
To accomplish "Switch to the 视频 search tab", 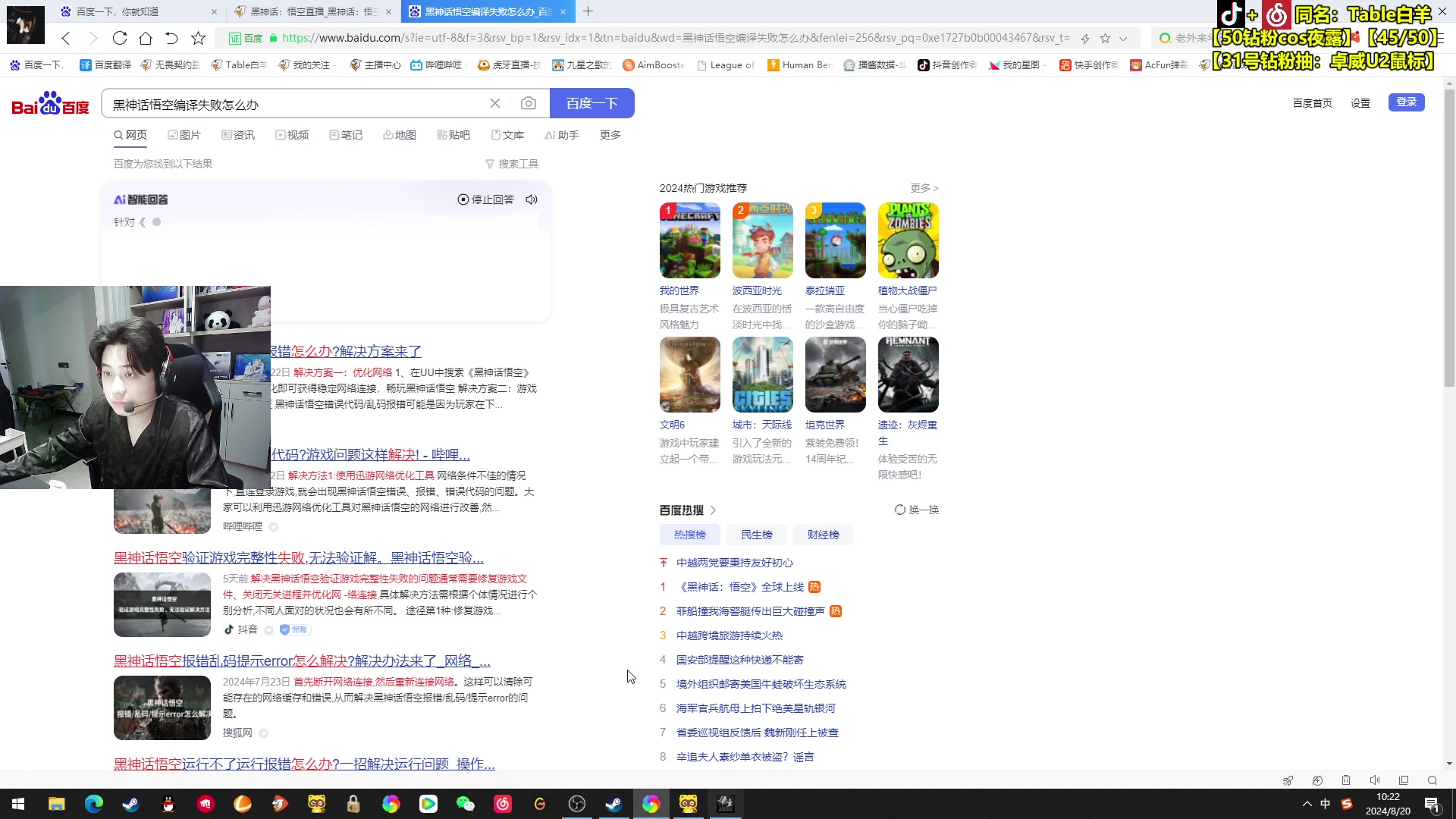I will click(292, 135).
